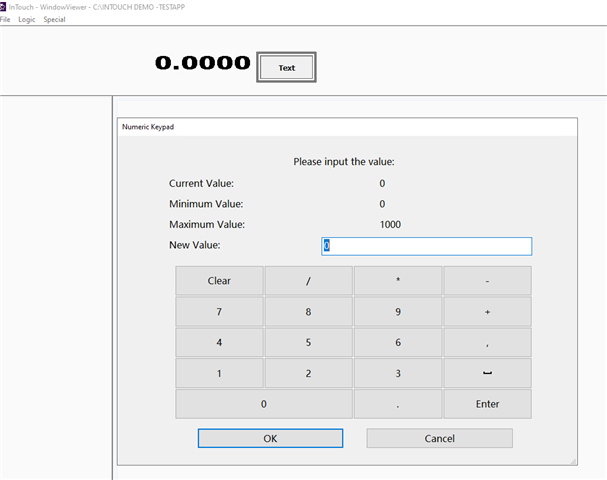The image size is (607, 480).
Task: Tap the multiply (*) key
Action: pos(398,281)
